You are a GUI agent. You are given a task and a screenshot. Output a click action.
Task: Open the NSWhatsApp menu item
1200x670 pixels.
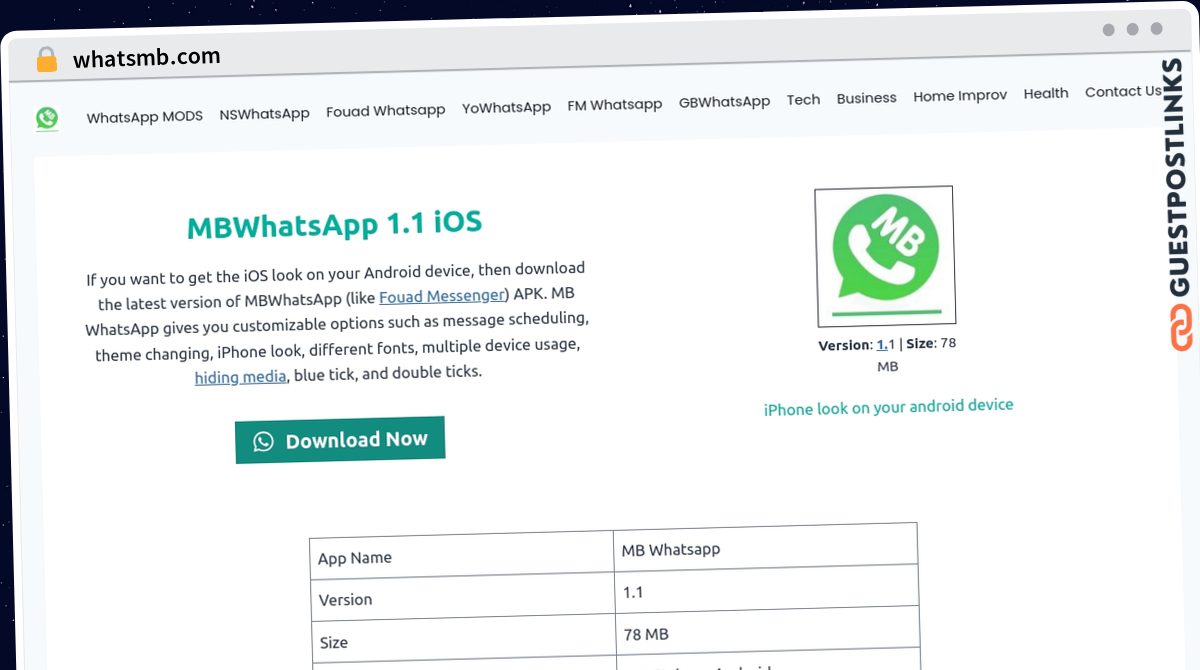click(x=265, y=114)
